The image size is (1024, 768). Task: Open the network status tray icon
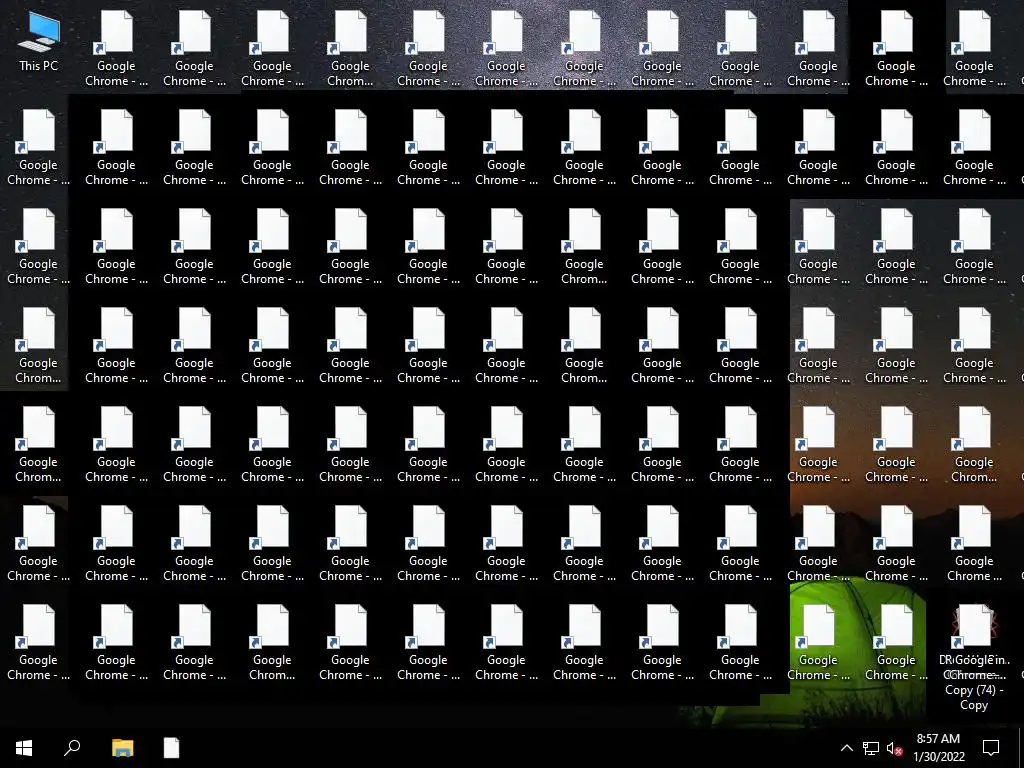click(x=871, y=748)
